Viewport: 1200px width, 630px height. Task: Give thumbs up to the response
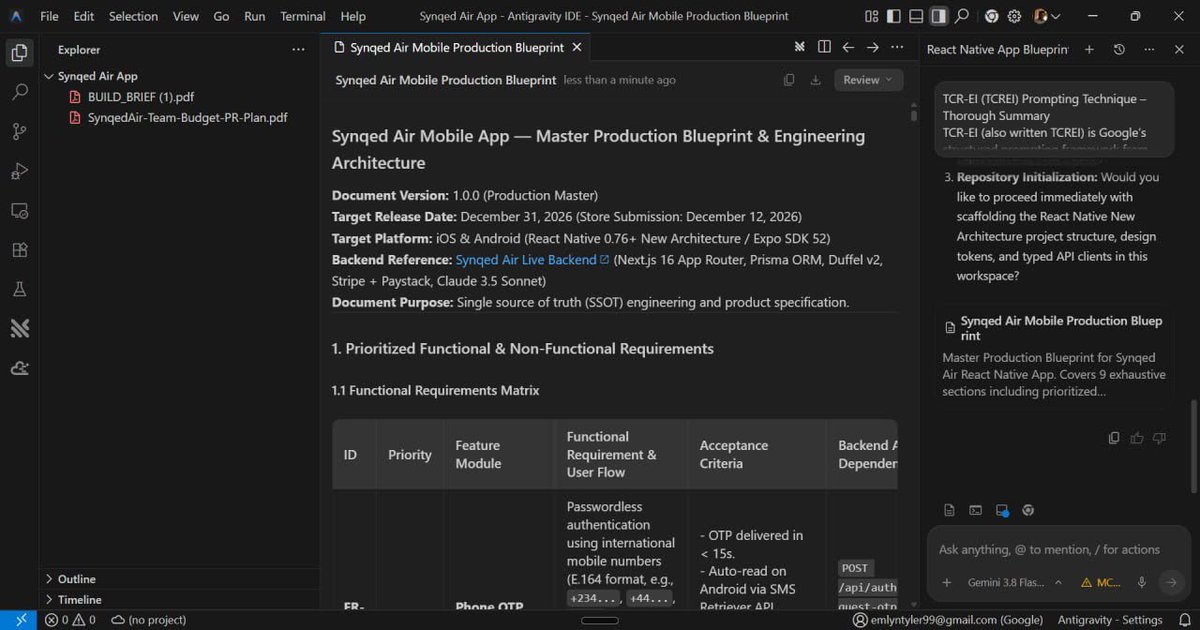[1137, 438]
